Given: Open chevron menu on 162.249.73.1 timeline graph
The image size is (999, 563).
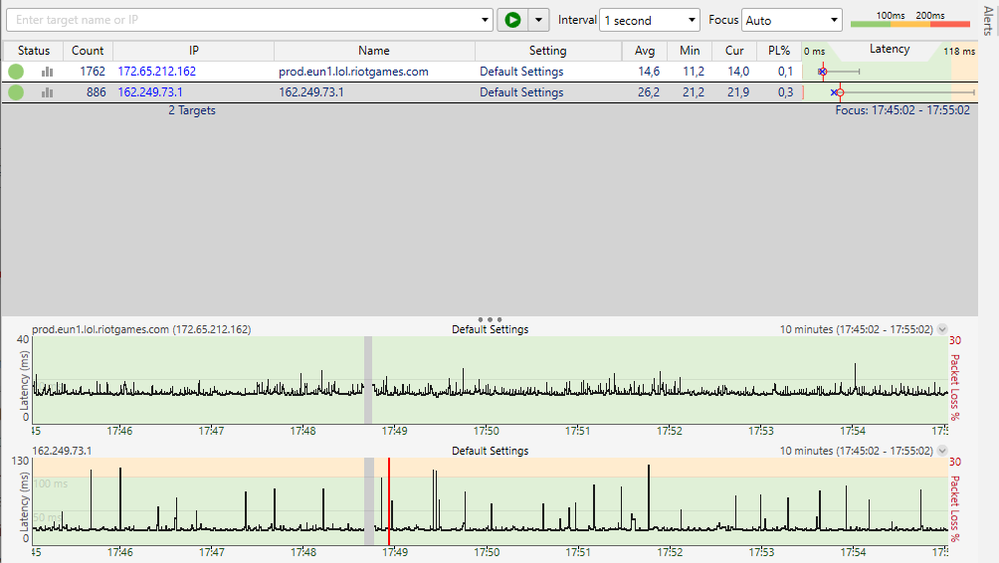Looking at the screenshot, I should (941, 451).
